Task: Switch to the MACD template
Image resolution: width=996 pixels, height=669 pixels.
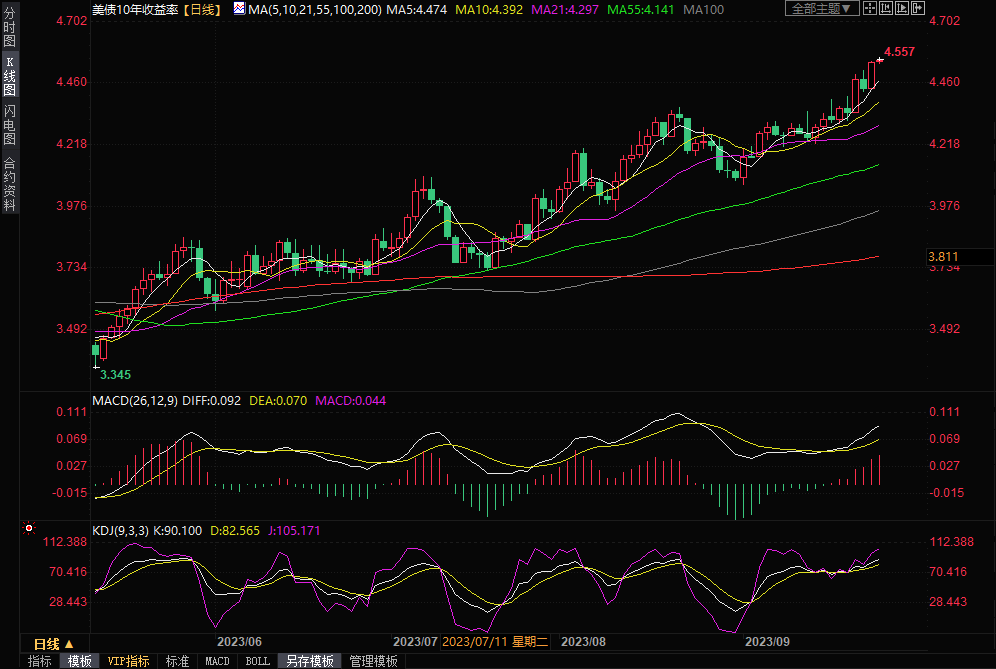Action: point(217,661)
